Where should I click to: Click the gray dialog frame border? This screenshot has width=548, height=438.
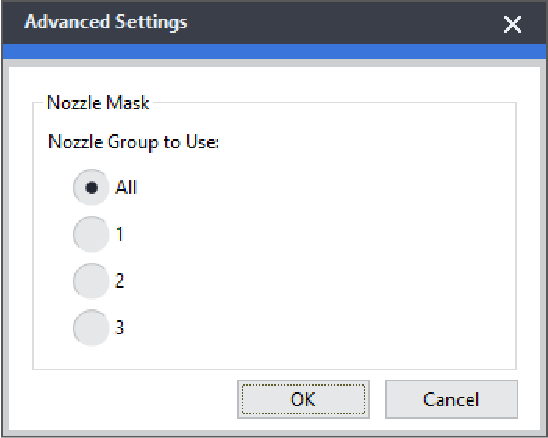pyautogui.click(x=274, y=433)
